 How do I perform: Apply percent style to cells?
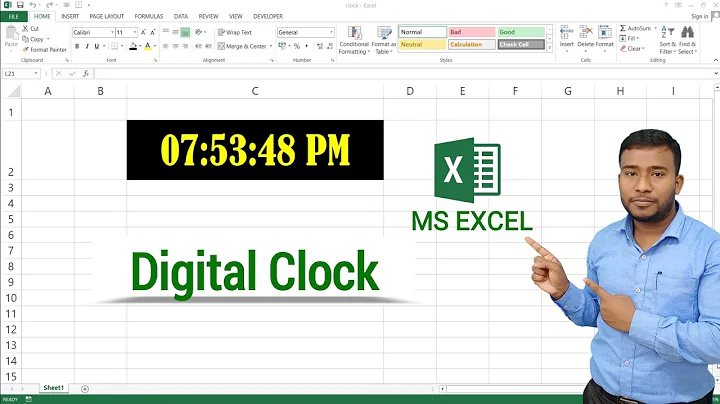coord(297,46)
